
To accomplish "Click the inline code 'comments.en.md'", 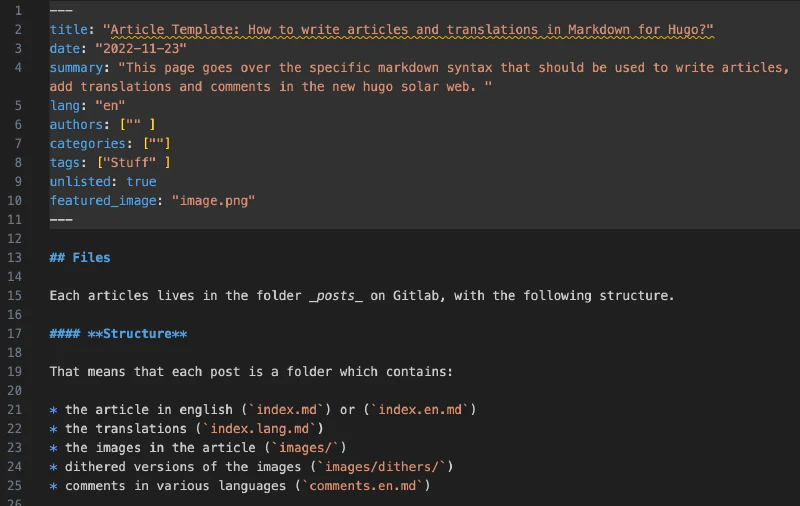I will (x=362, y=486).
